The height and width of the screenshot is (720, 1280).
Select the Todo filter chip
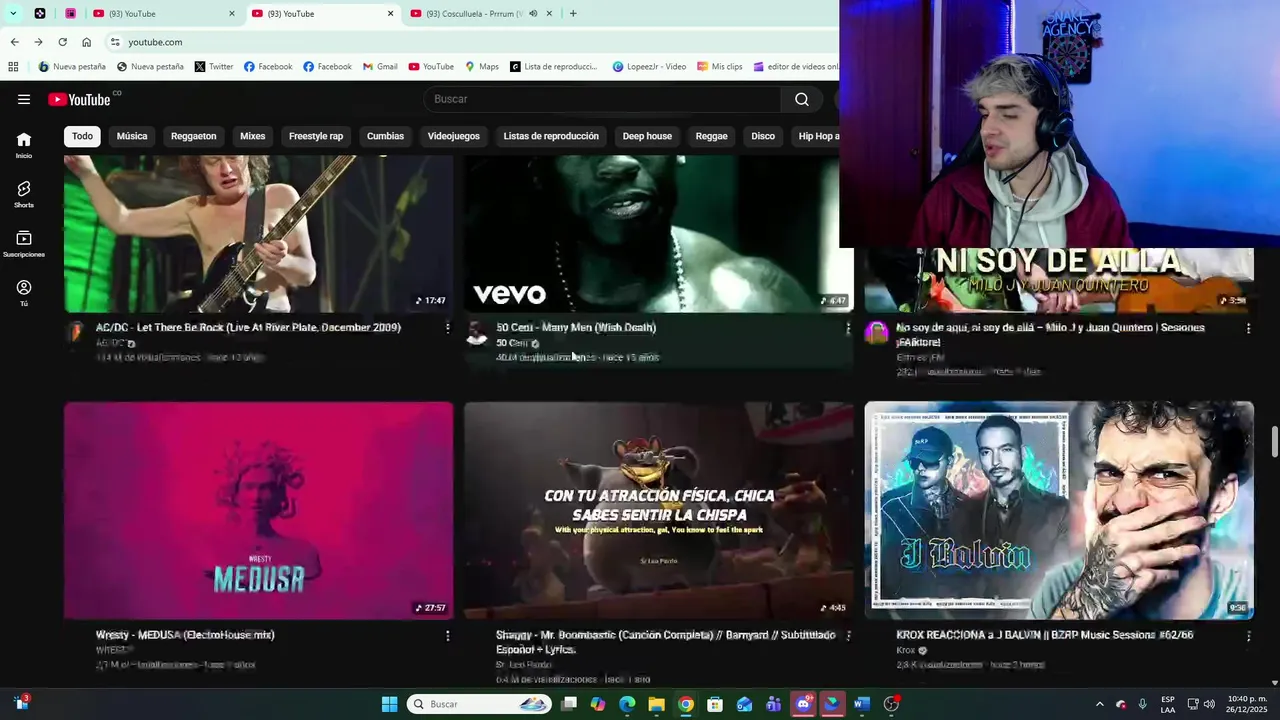pyautogui.click(x=82, y=136)
